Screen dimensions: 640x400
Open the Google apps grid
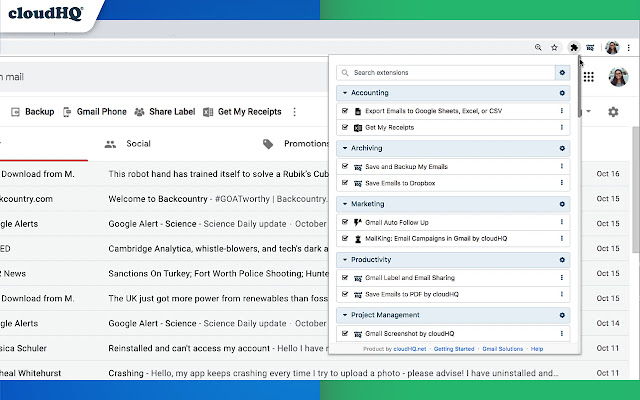pos(589,77)
